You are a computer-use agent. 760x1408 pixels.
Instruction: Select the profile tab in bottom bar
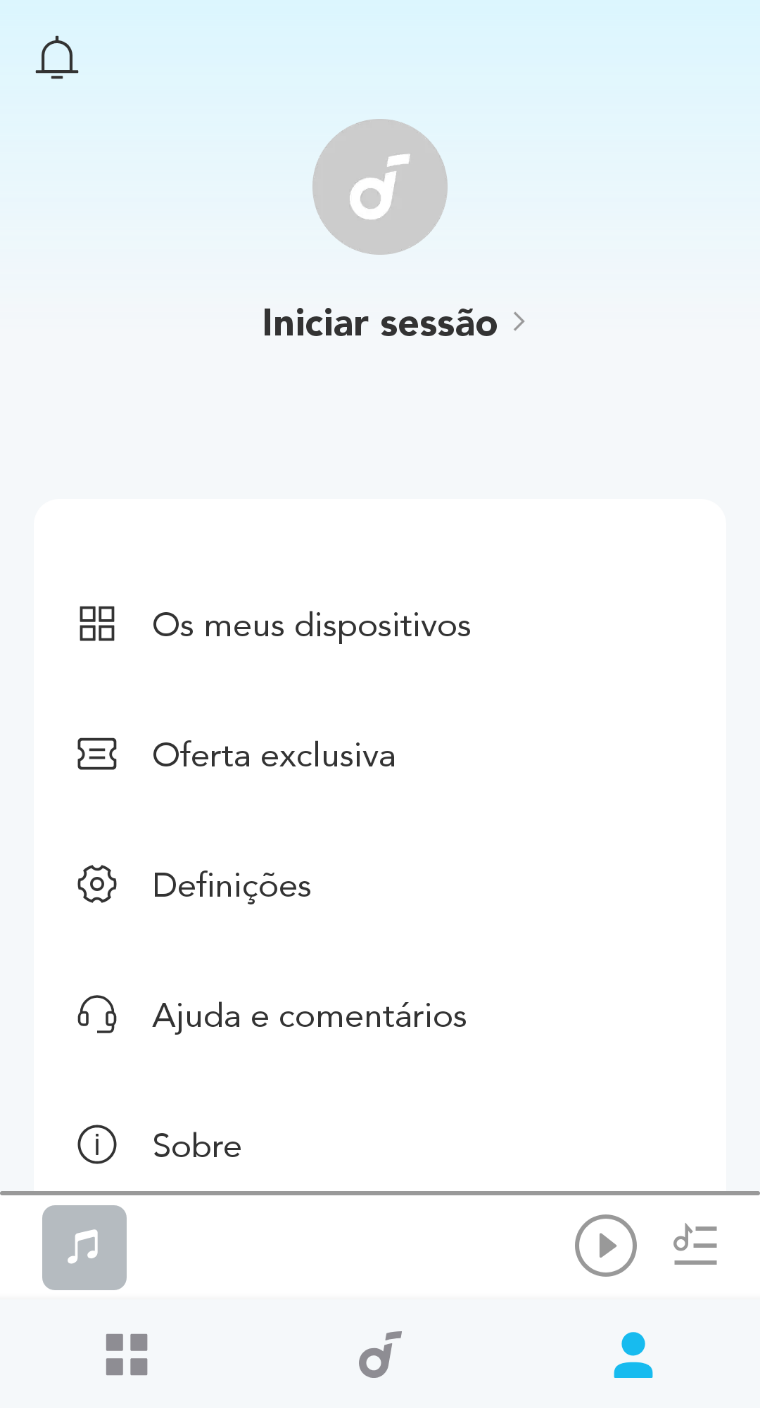pos(633,1355)
